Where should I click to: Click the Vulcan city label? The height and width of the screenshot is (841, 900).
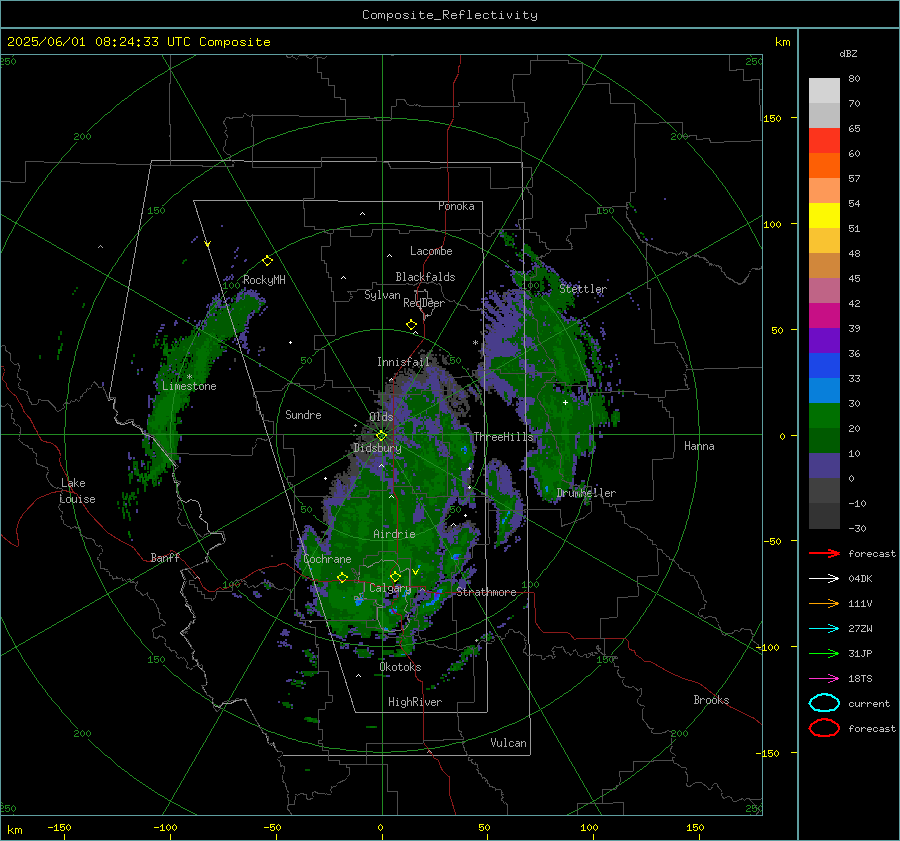pos(508,743)
